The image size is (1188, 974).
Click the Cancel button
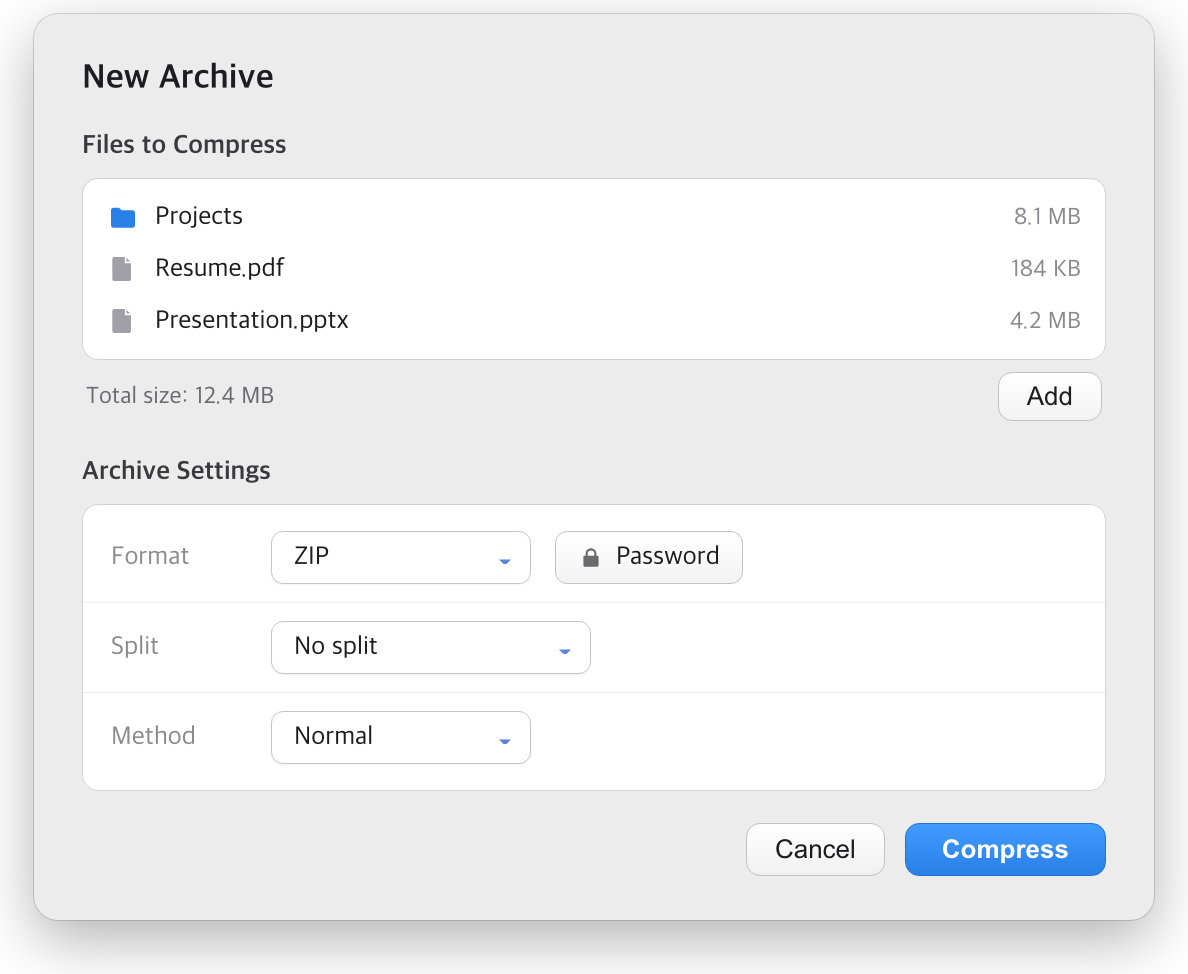(x=815, y=849)
